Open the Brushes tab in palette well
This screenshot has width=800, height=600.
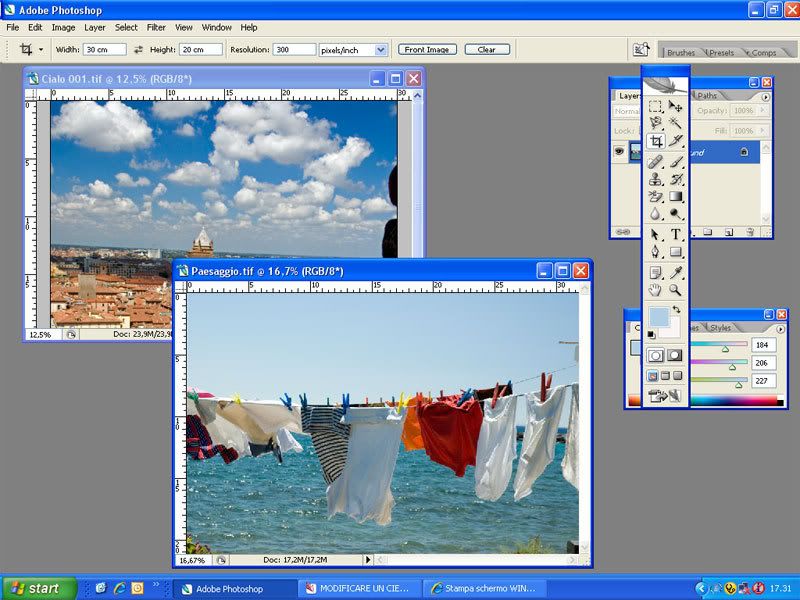tap(681, 53)
